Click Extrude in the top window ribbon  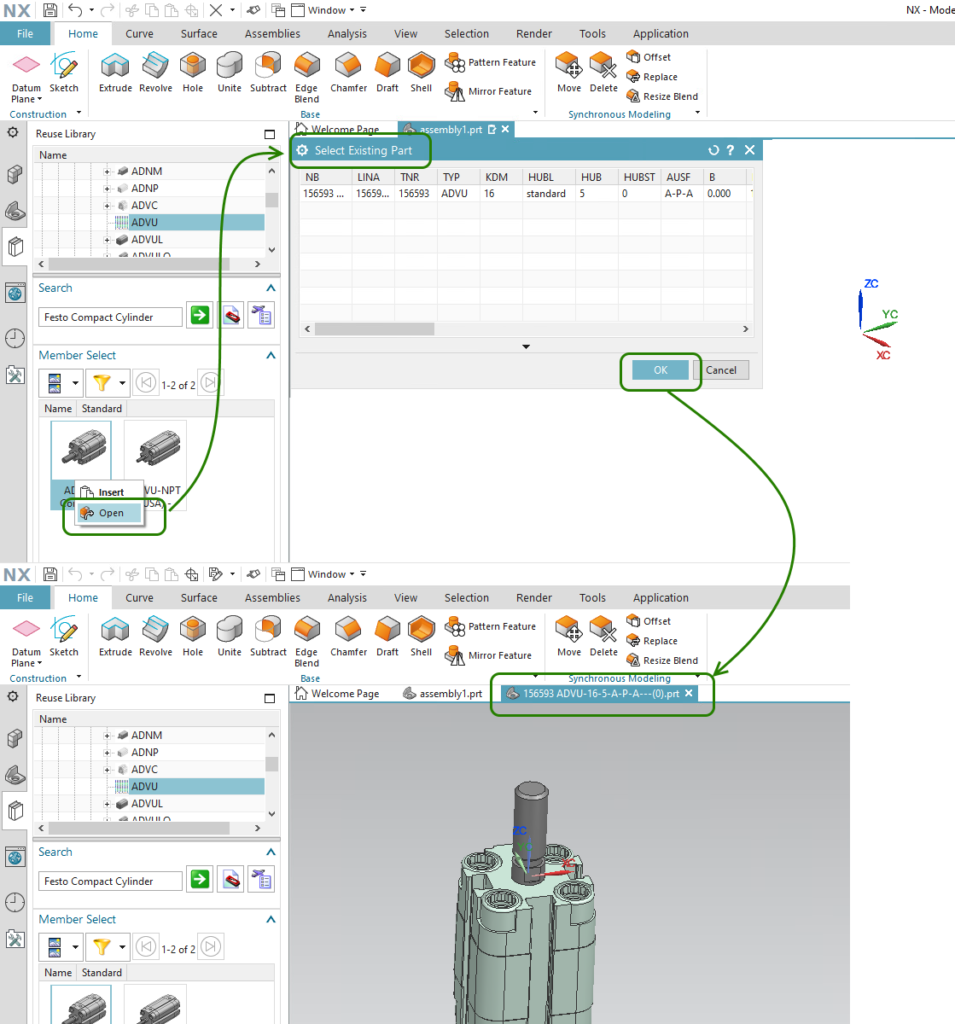coord(116,72)
